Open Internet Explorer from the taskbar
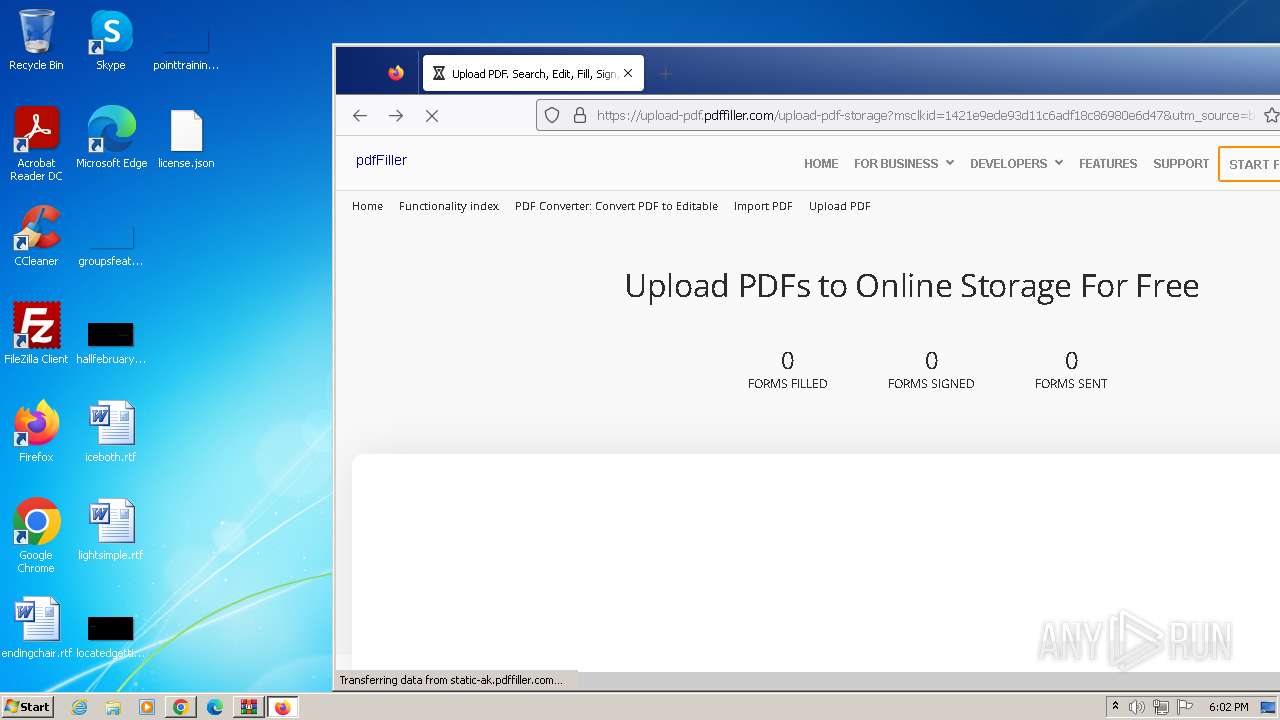The width and height of the screenshot is (1280, 720). tap(79, 707)
